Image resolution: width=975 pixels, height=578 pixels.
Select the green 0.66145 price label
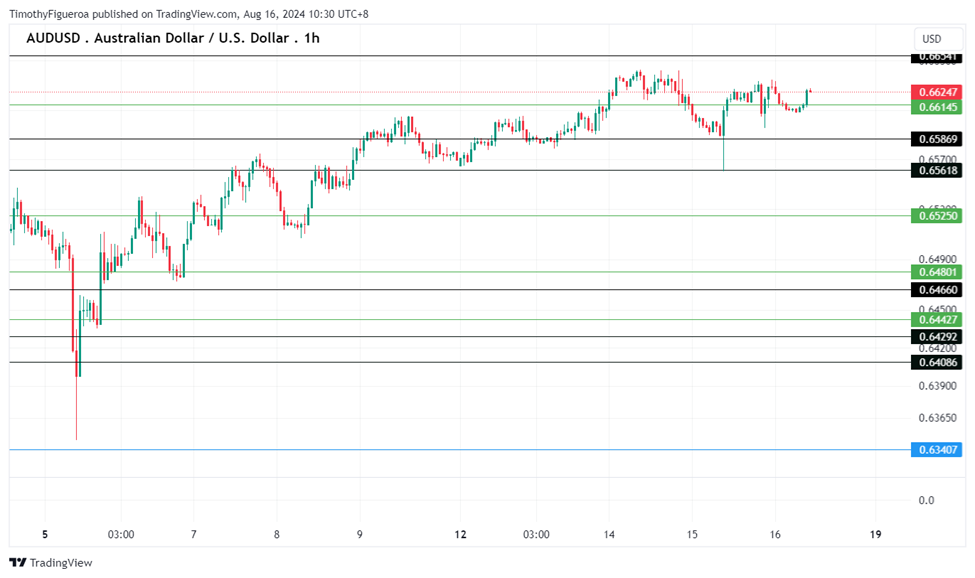pos(937,107)
